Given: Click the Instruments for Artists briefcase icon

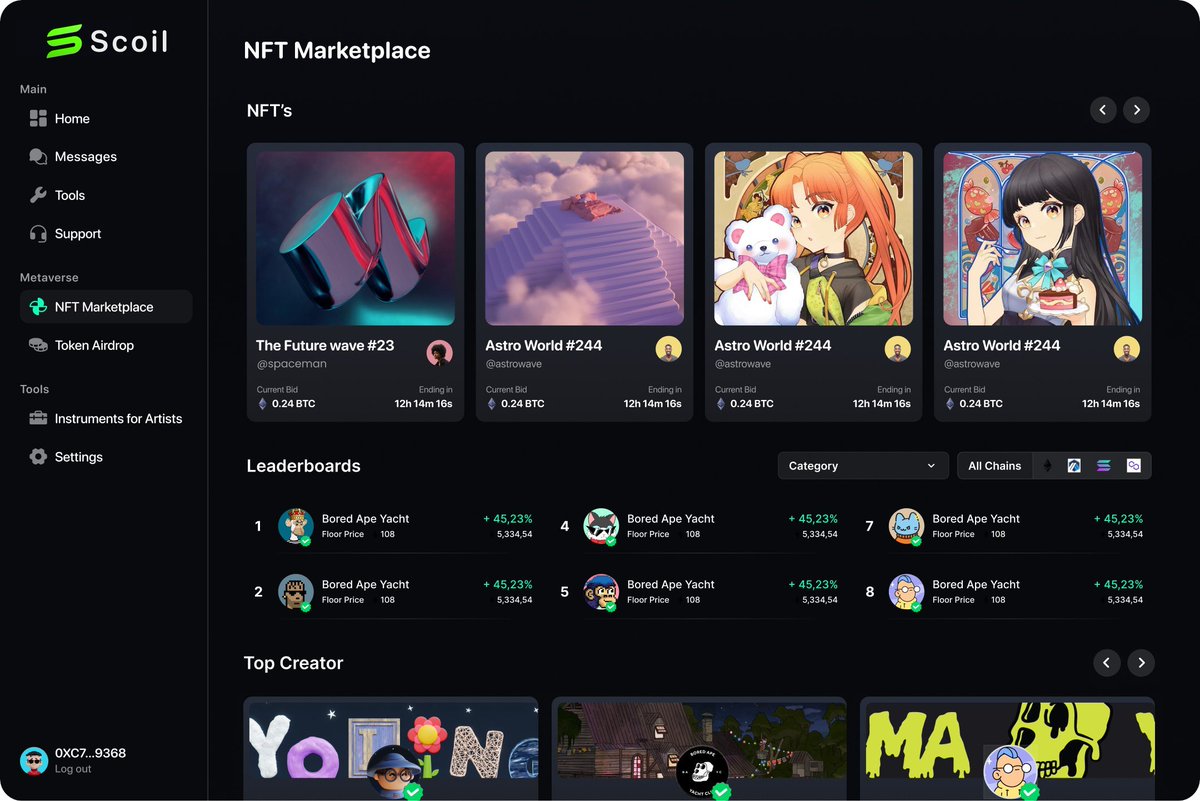Looking at the screenshot, I should [x=38, y=419].
